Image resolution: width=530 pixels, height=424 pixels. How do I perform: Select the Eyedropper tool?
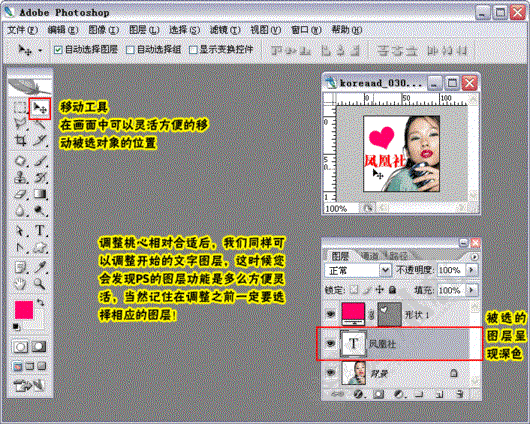pos(40,267)
